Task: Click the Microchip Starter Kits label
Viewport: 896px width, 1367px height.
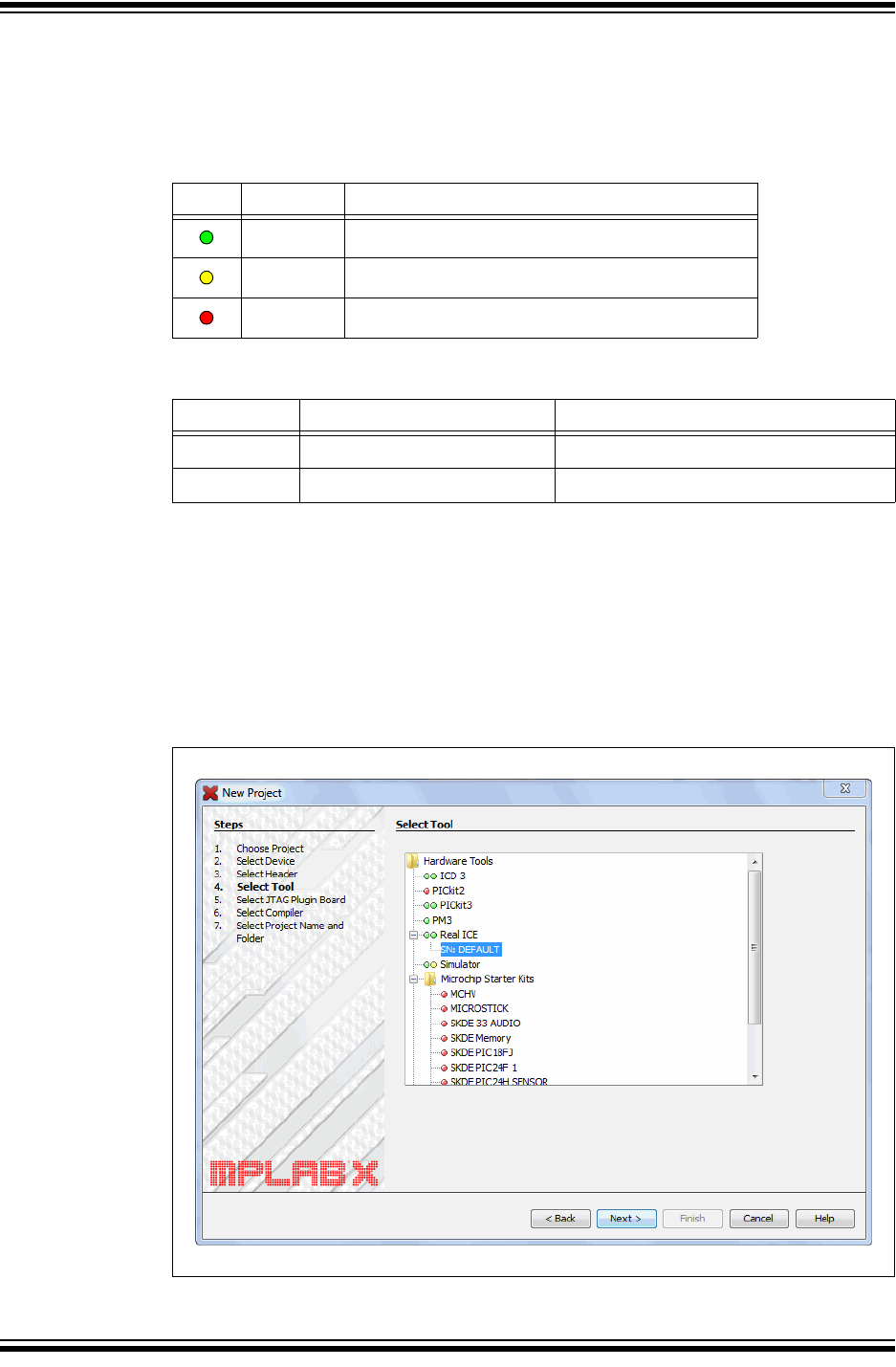Action: tap(488, 979)
